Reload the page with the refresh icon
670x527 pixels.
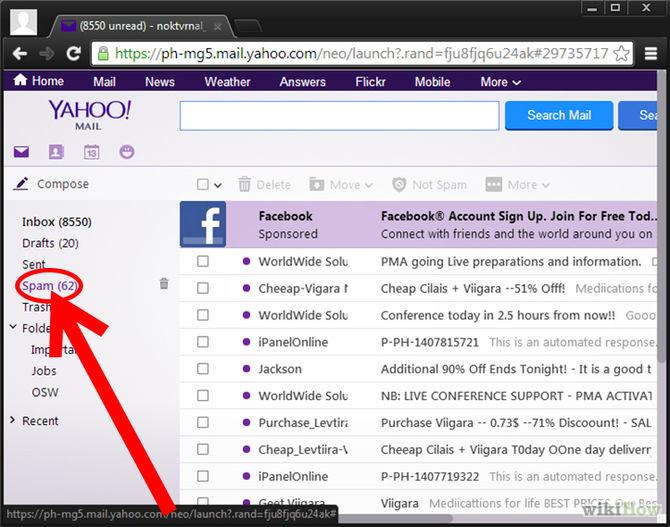(73, 53)
